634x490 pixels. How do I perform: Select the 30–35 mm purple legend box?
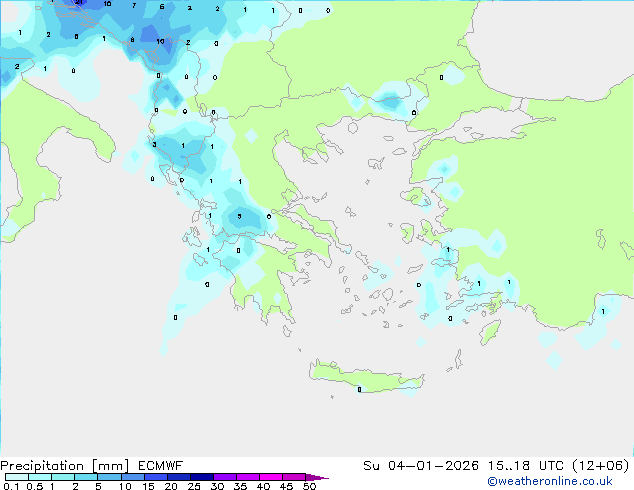coord(224,477)
